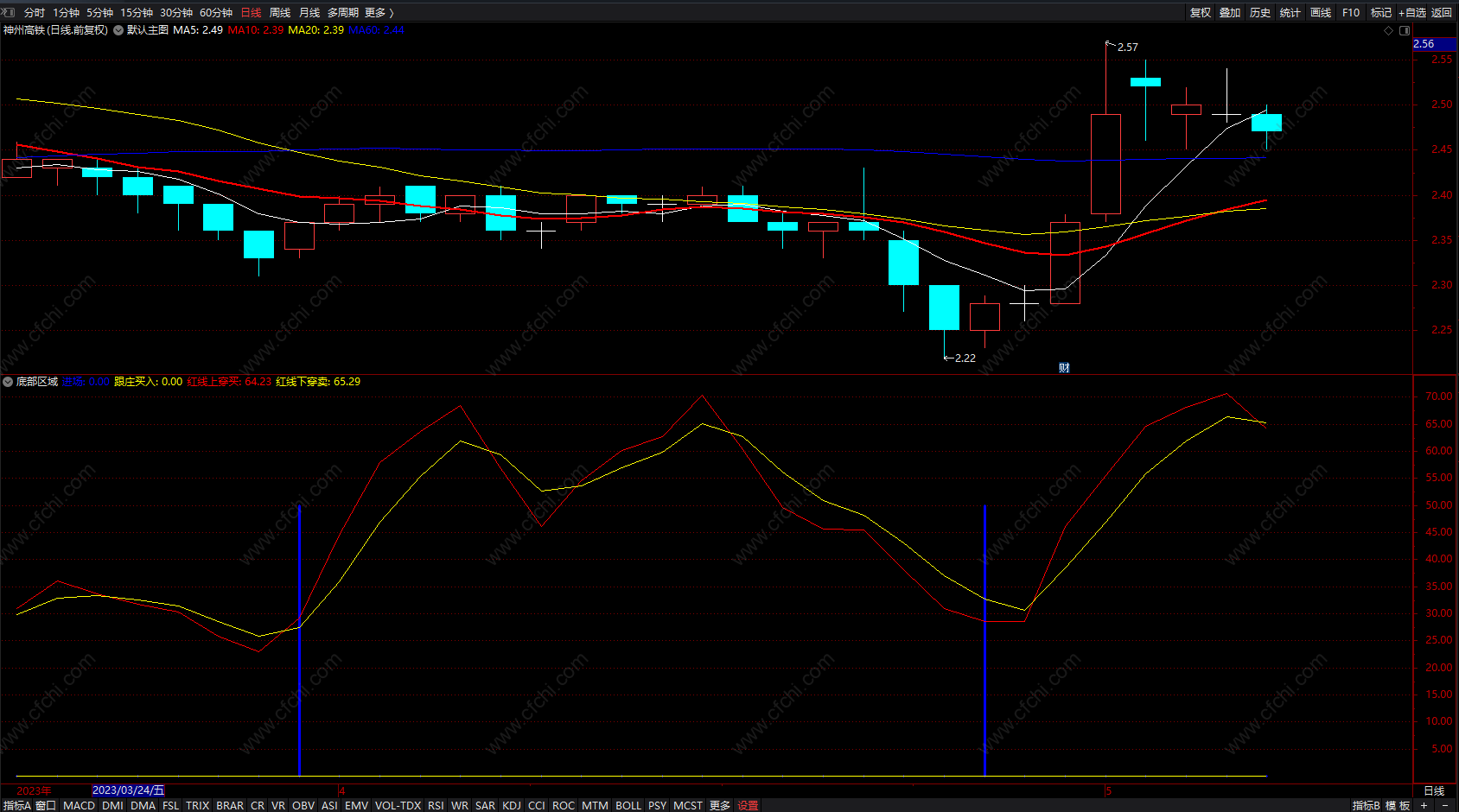
Task: Switch sub-chart to BOLL indicator
Action: (628, 805)
